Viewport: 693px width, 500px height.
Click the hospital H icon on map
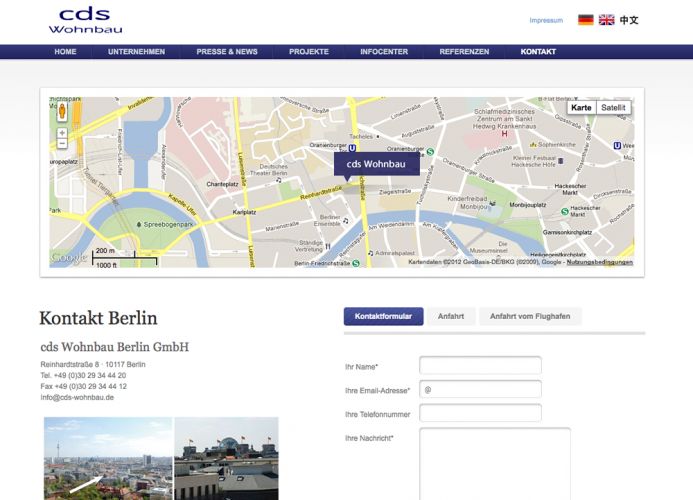(x=505, y=134)
